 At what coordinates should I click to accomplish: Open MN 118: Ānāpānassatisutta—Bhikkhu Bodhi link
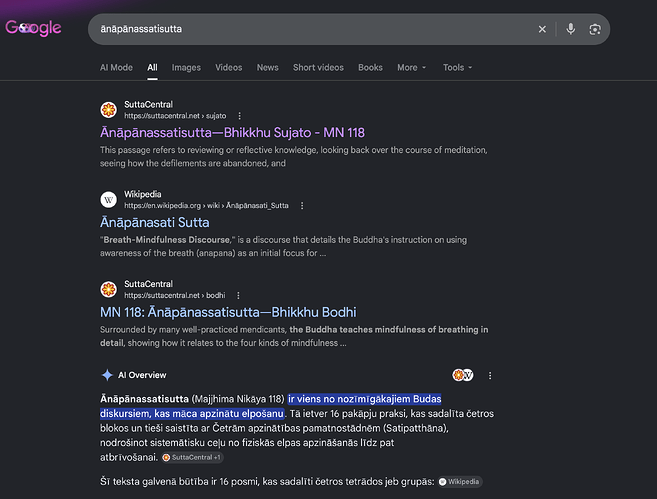coord(228,312)
